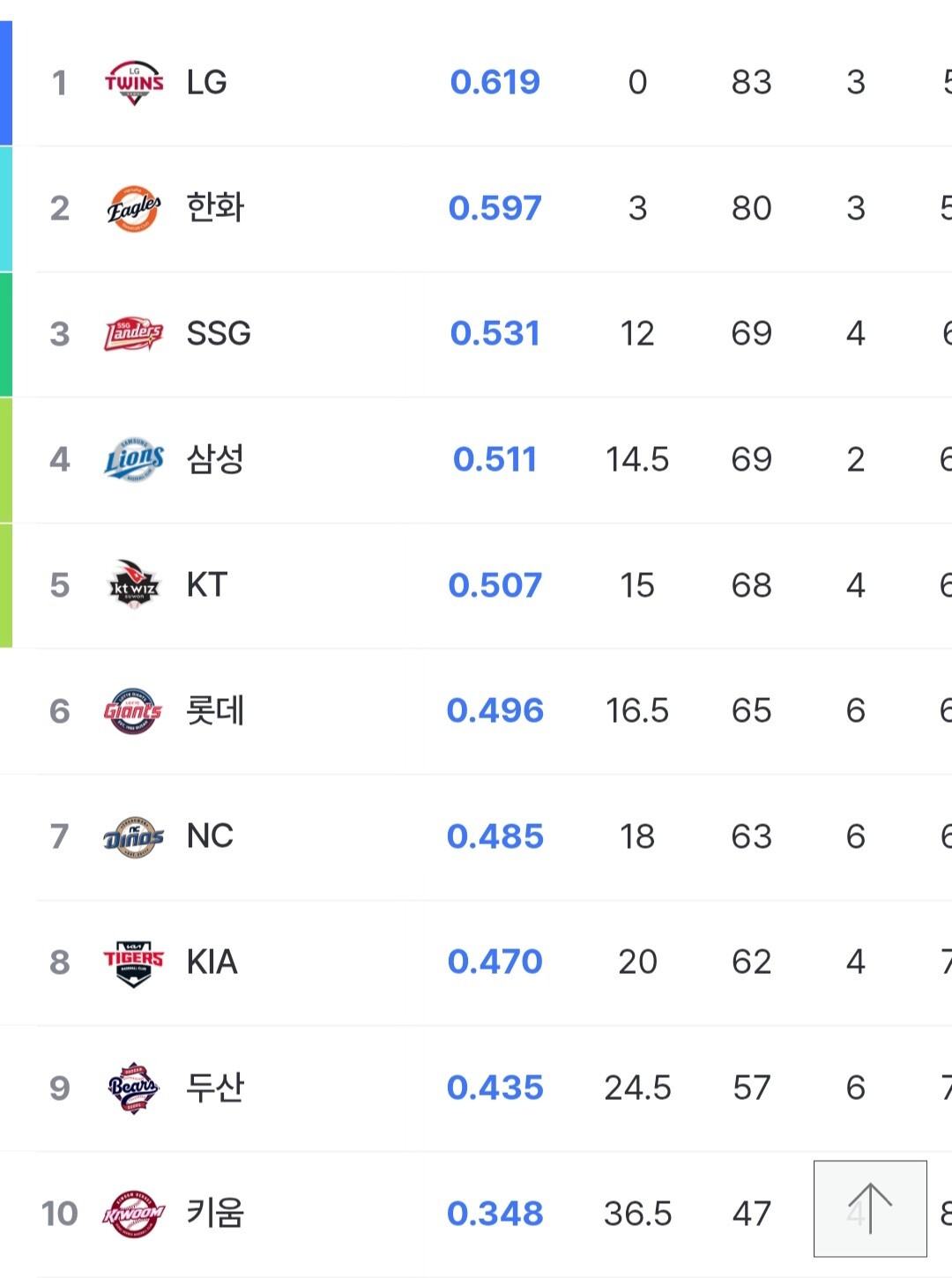This screenshot has height=1278, width=952.
Task: Tap the 삼성 team name
Action: (215, 459)
